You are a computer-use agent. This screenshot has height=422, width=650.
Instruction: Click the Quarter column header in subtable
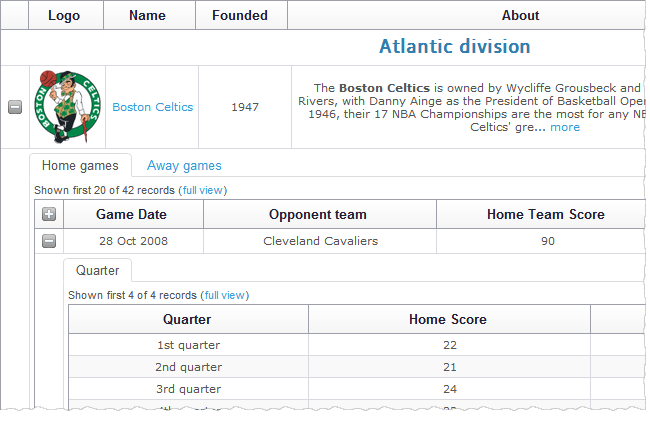click(x=187, y=320)
